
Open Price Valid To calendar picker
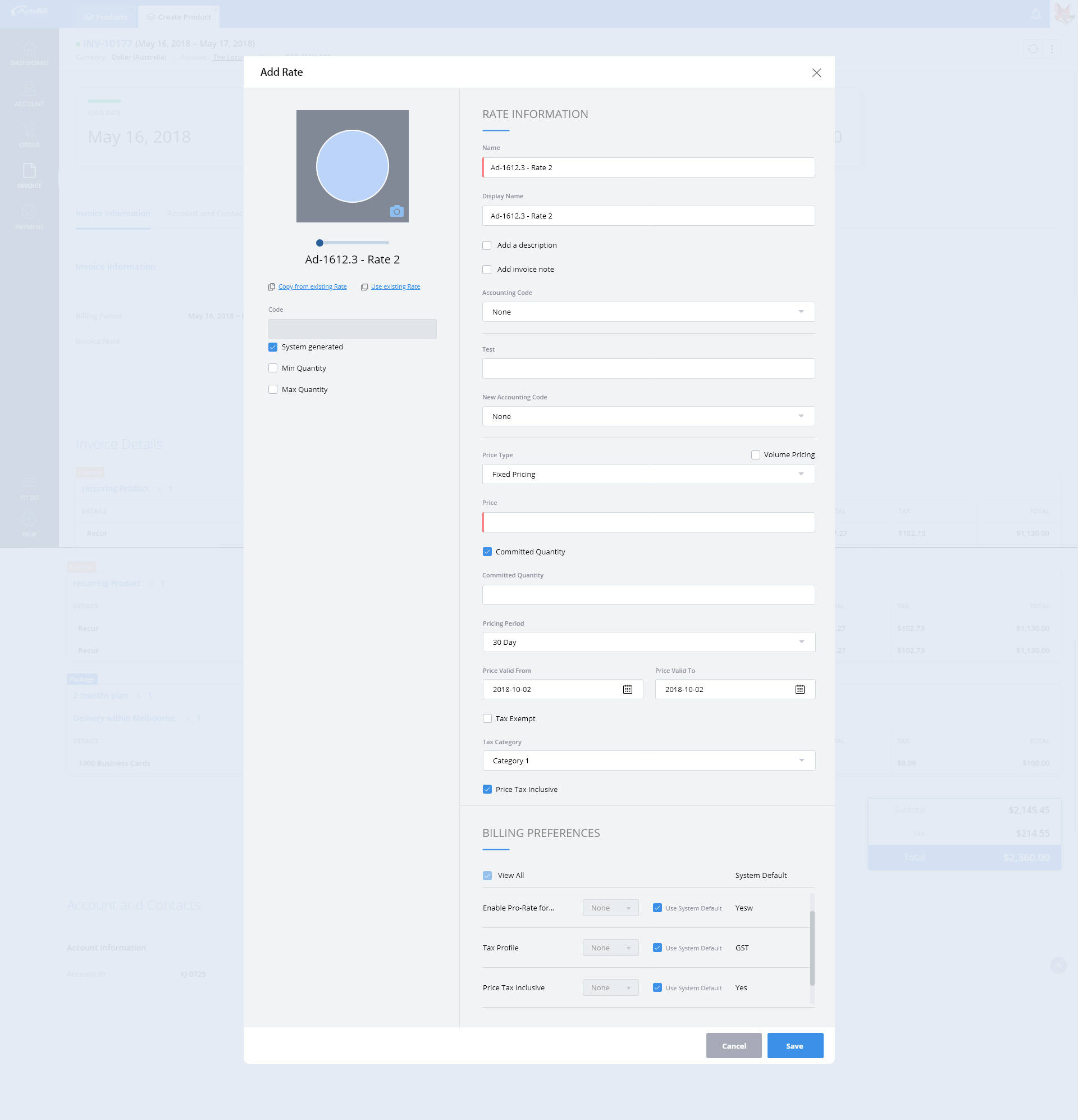pyautogui.click(x=799, y=689)
